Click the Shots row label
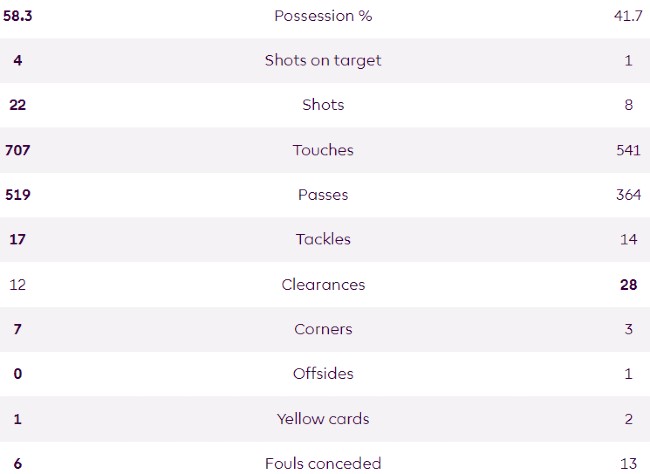 [x=323, y=105]
